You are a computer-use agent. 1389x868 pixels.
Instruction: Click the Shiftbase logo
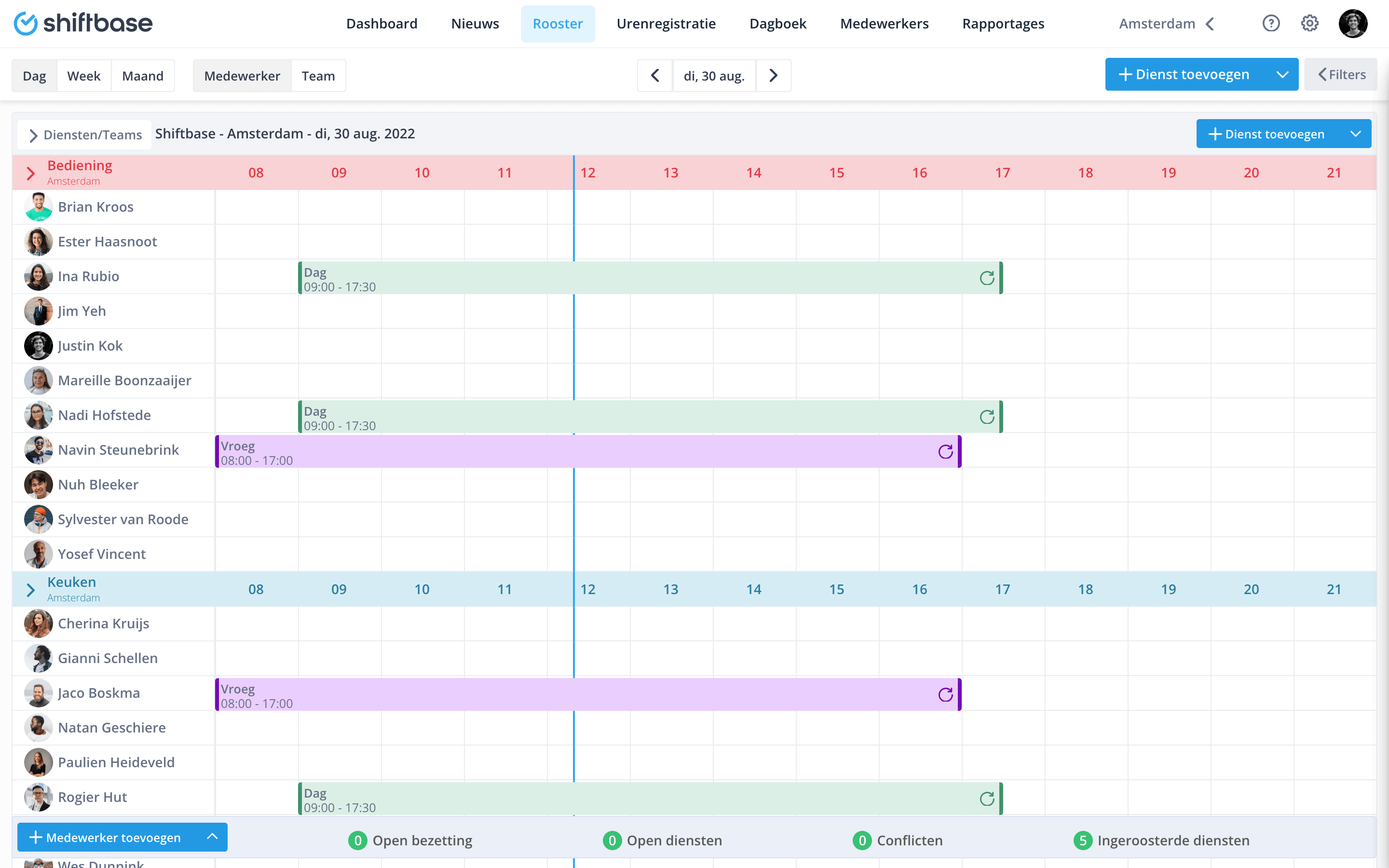83,24
